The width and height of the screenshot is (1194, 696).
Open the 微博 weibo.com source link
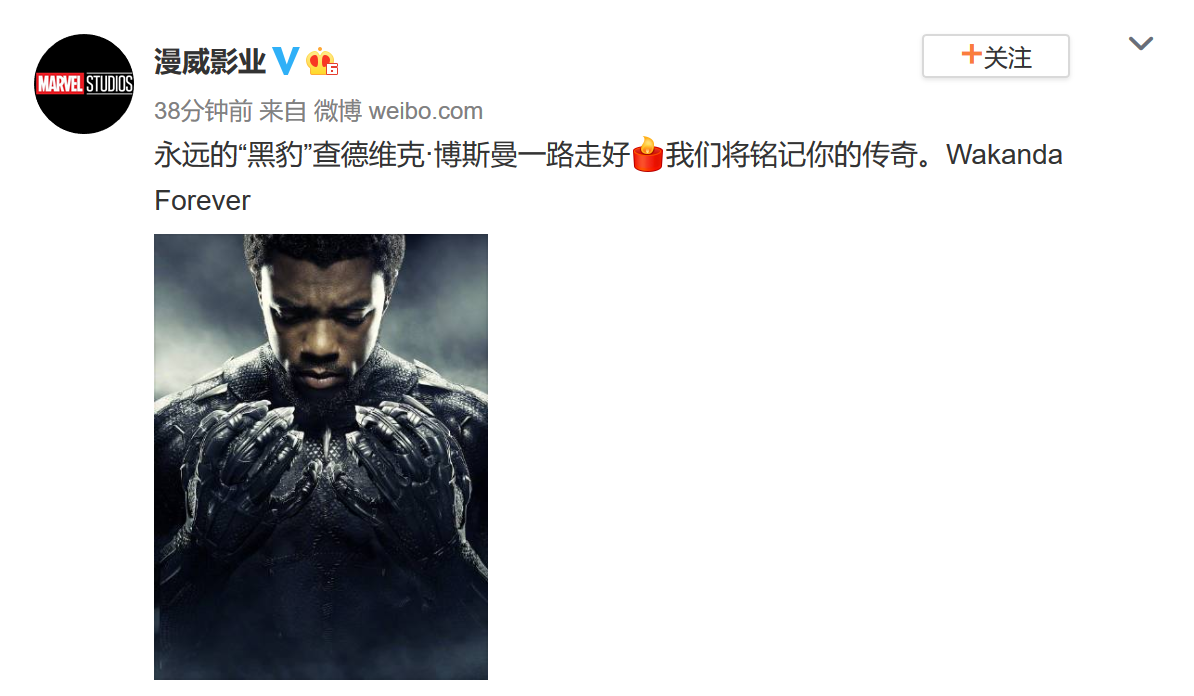(x=398, y=111)
